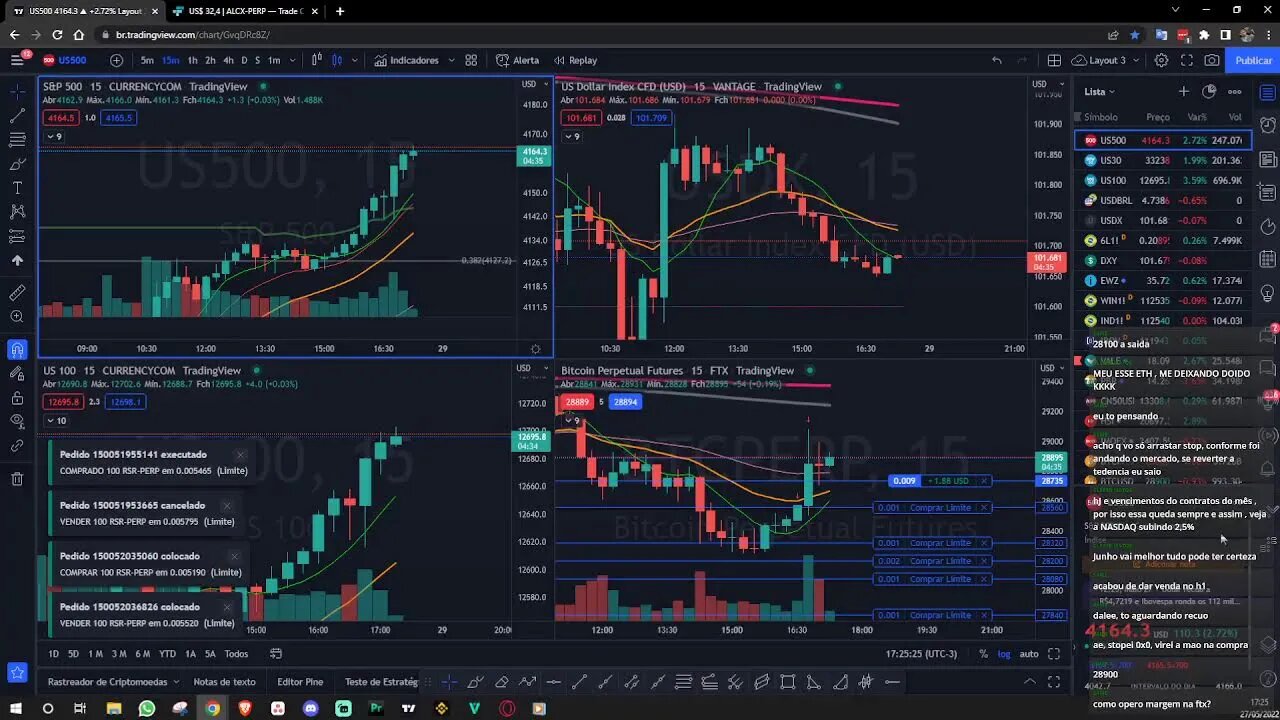This screenshot has width=1280, height=720.
Task: Dismiss the Pedido 150051953665 cancelado notification
Action: point(226,505)
